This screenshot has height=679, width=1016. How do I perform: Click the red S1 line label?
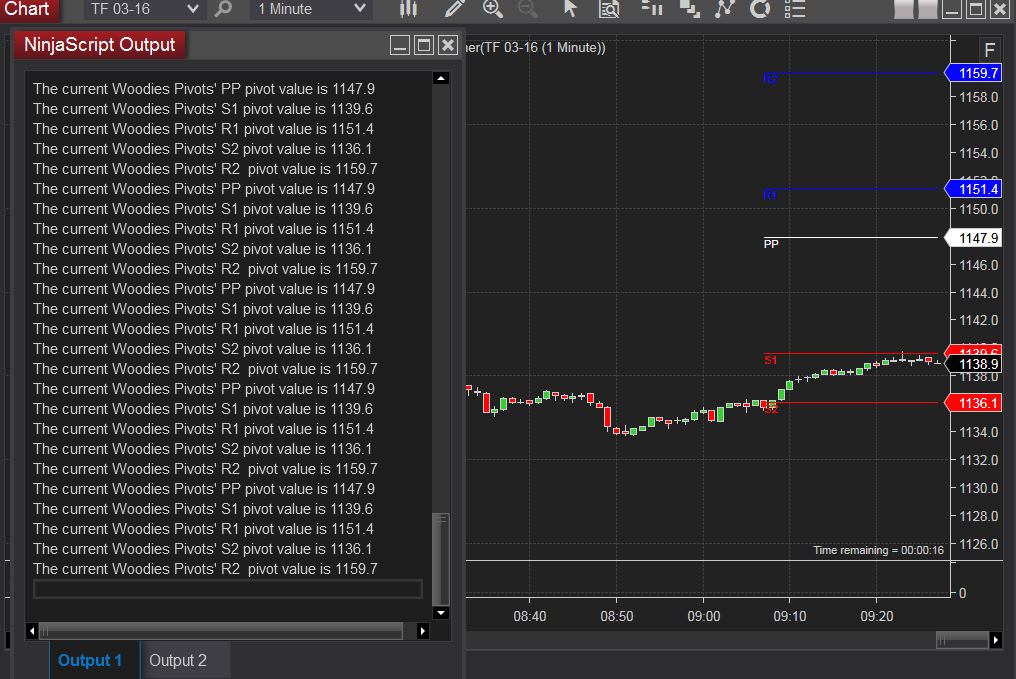click(770, 360)
